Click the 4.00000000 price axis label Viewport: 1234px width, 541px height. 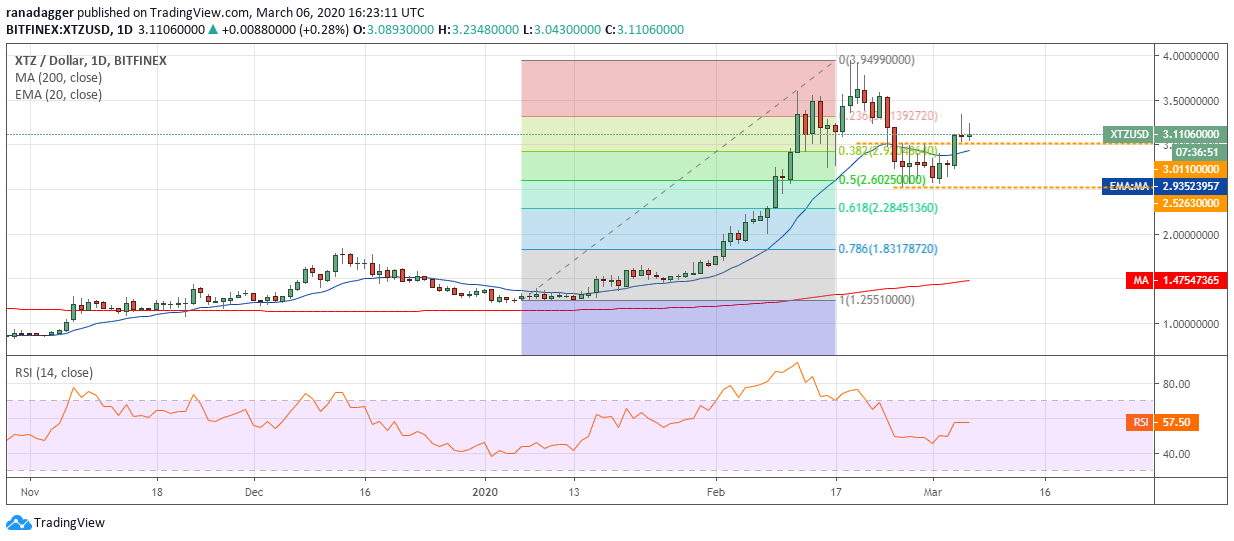pyautogui.click(x=1191, y=57)
